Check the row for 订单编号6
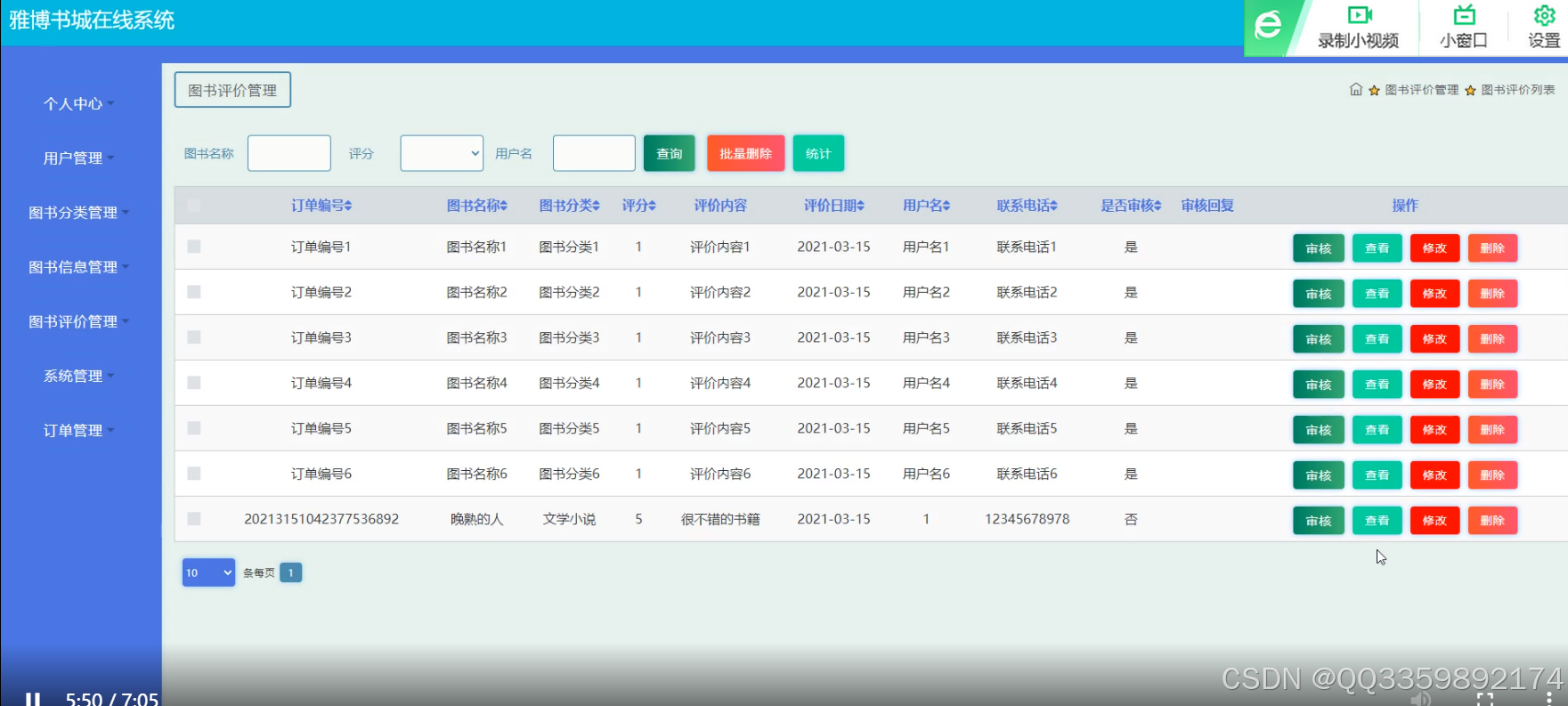 194,474
